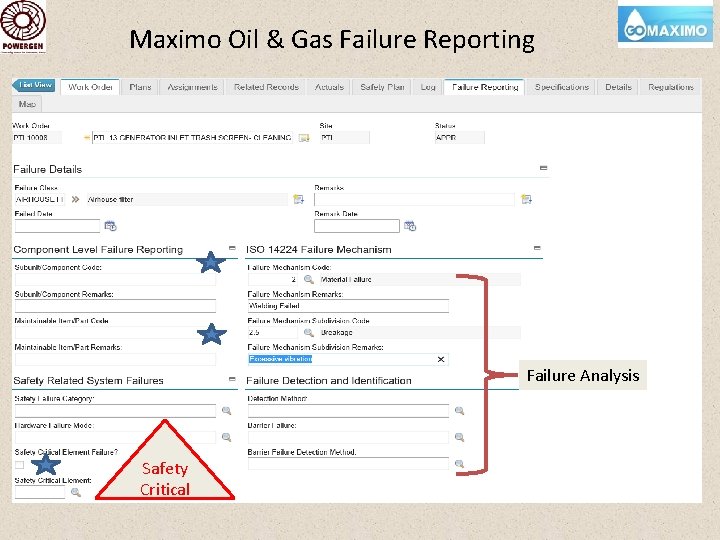Select the Safety Plan tab
Image resolution: width=720 pixels, height=540 pixels.
(x=382, y=87)
